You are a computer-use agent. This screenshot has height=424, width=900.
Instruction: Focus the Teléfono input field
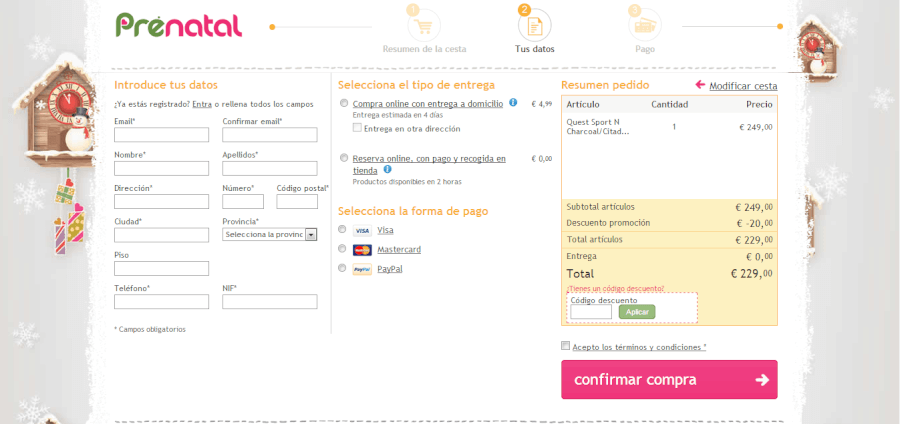[x=161, y=302]
